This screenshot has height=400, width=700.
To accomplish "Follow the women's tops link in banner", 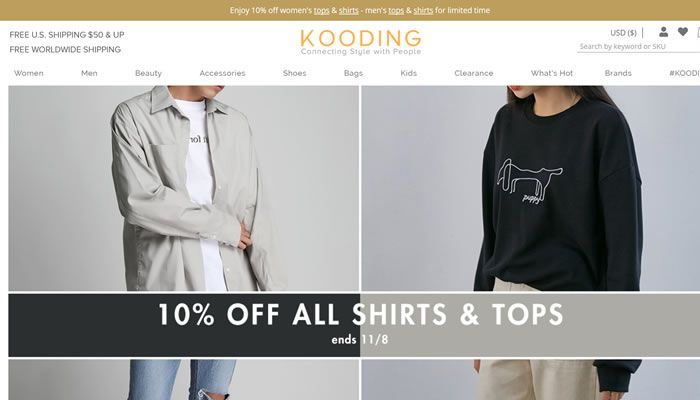I will (321, 10).
